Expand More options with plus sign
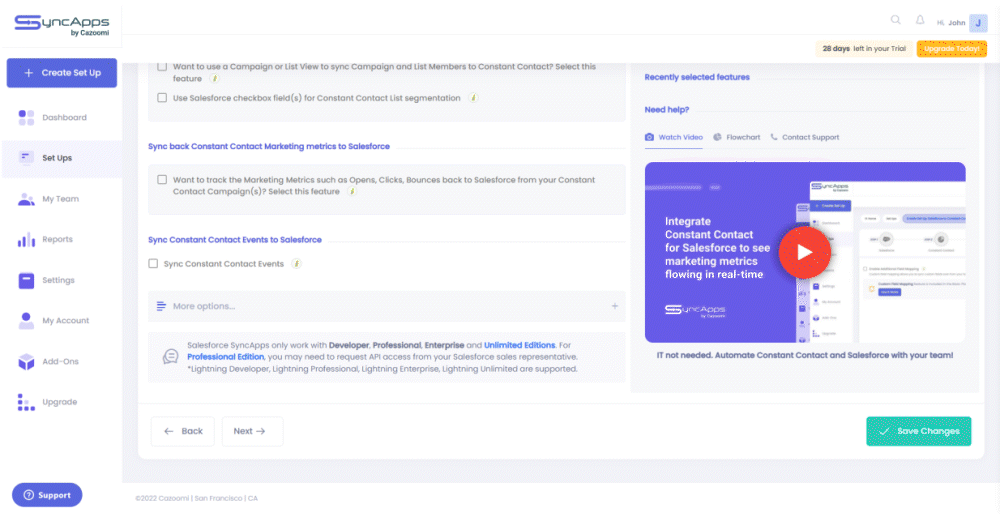1000x525 pixels. [x=615, y=306]
